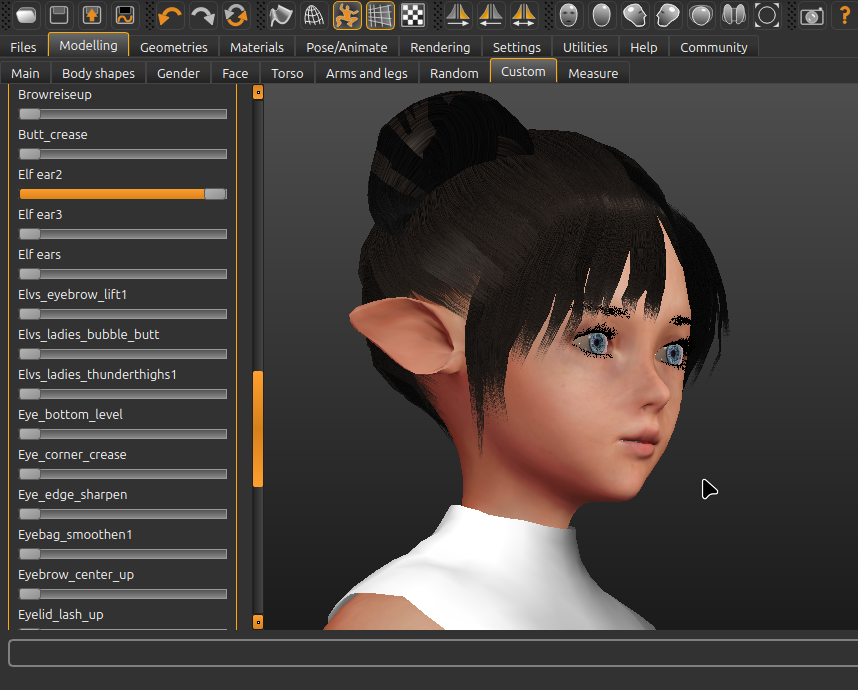Switch to the front face camera view
858x690 pixels.
tap(570, 15)
